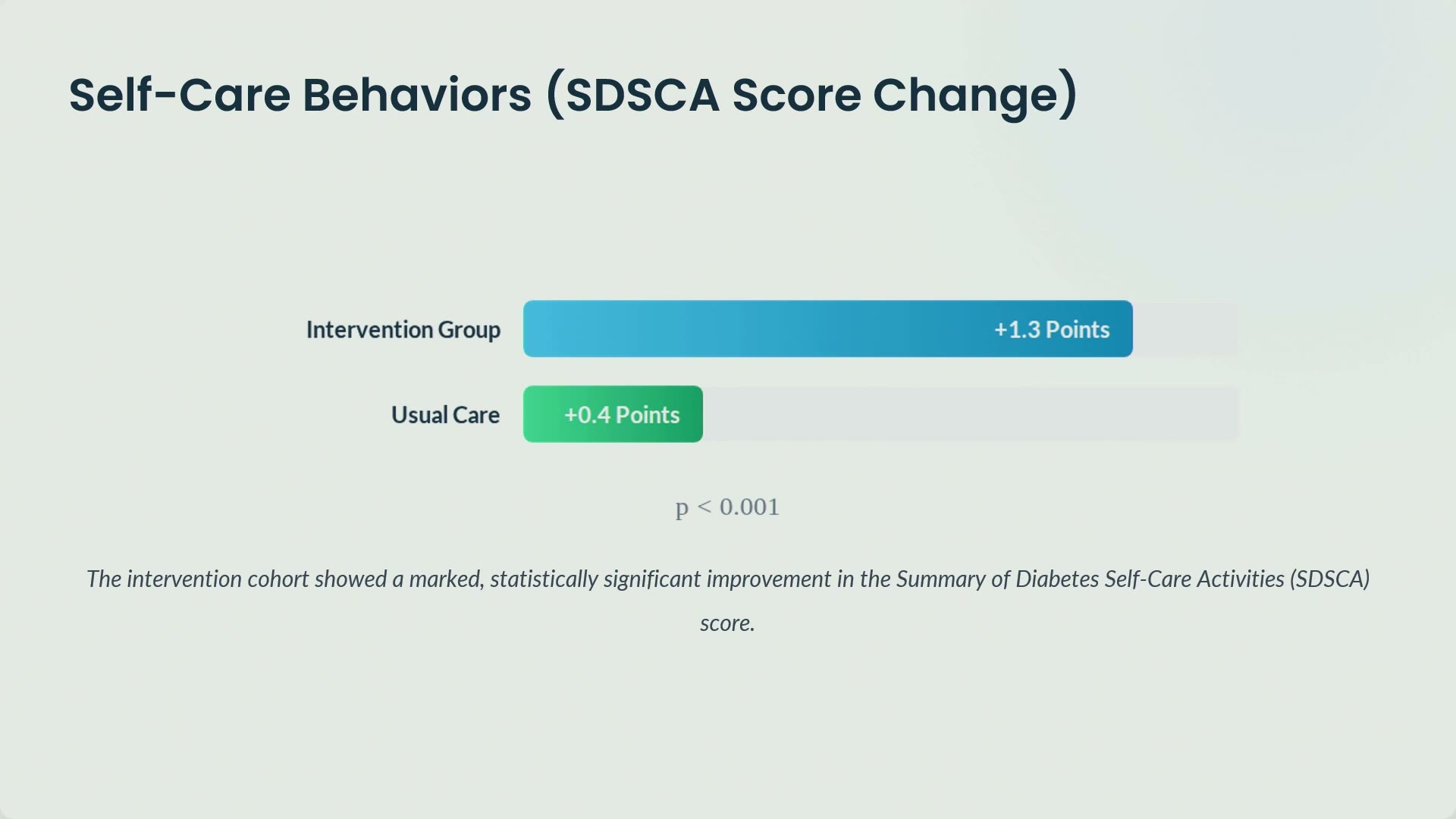Click "Summary of Diabetes Self-Care Activities" phrase
The height and width of the screenshot is (819, 1456).
click(x=1090, y=579)
